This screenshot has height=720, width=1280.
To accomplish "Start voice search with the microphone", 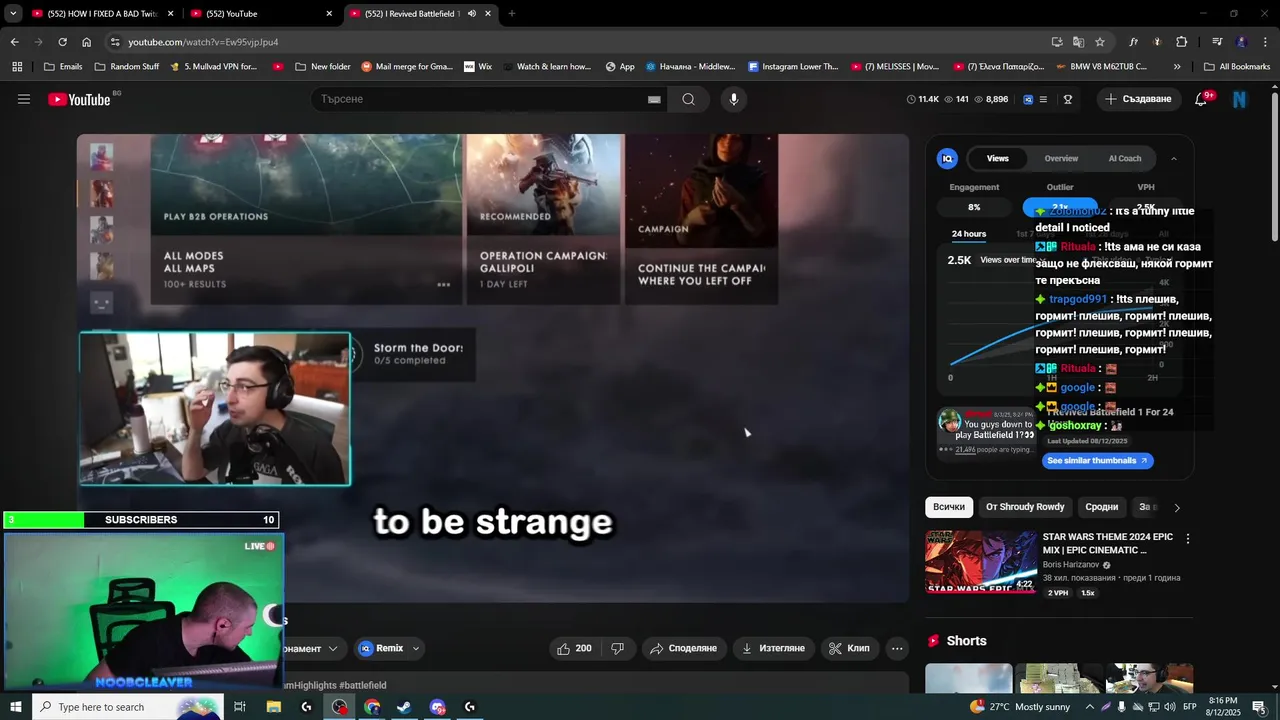I will coord(733,99).
